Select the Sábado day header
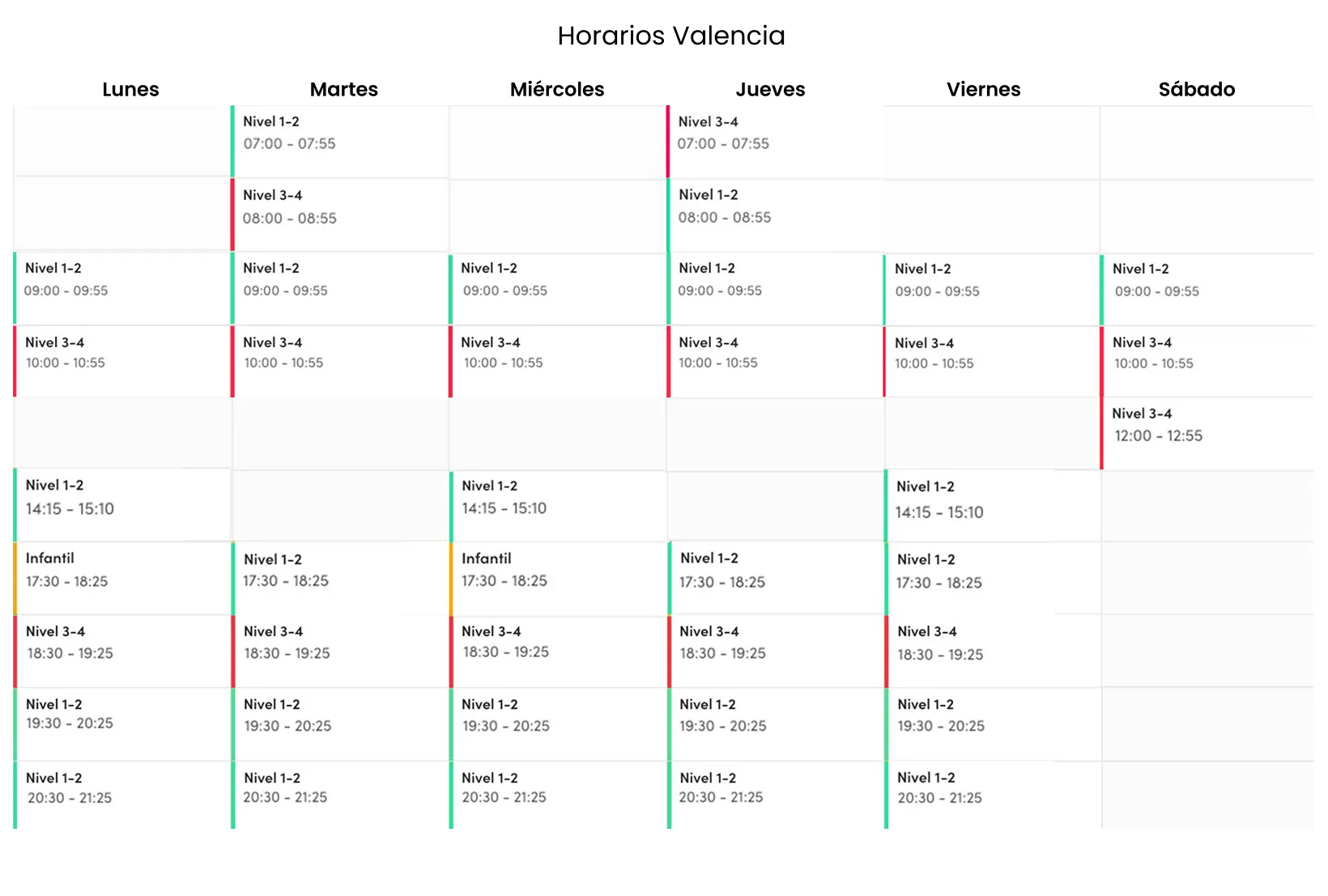The height and width of the screenshot is (896, 1328). (x=1196, y=89)
